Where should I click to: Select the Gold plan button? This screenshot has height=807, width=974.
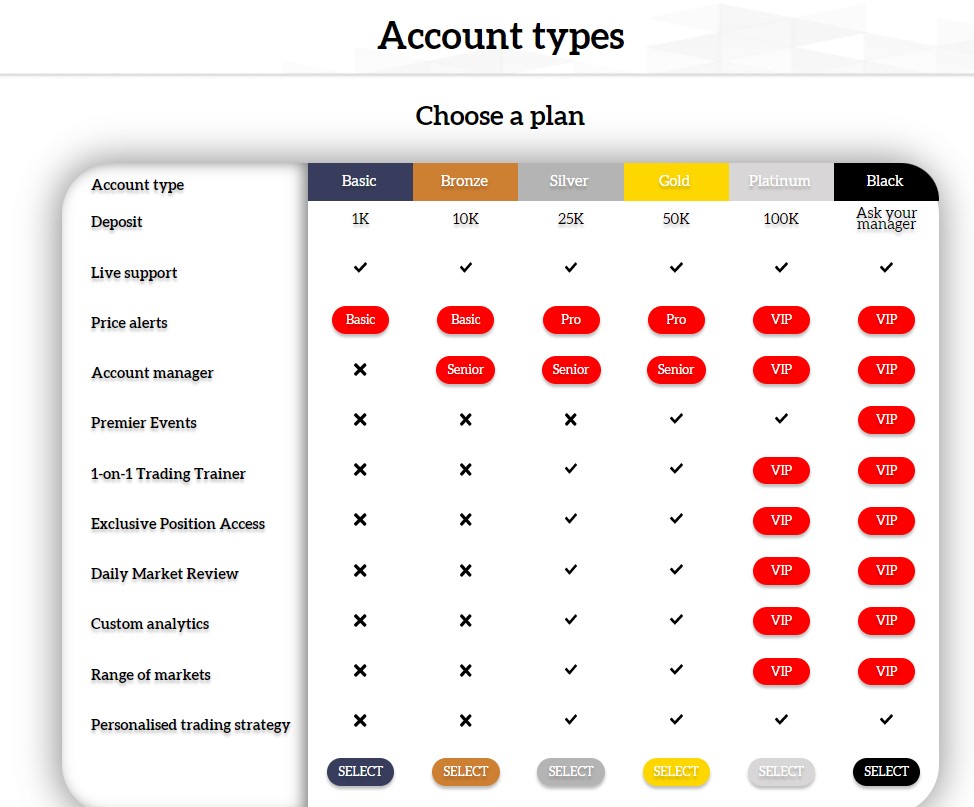tap(676, 772)
